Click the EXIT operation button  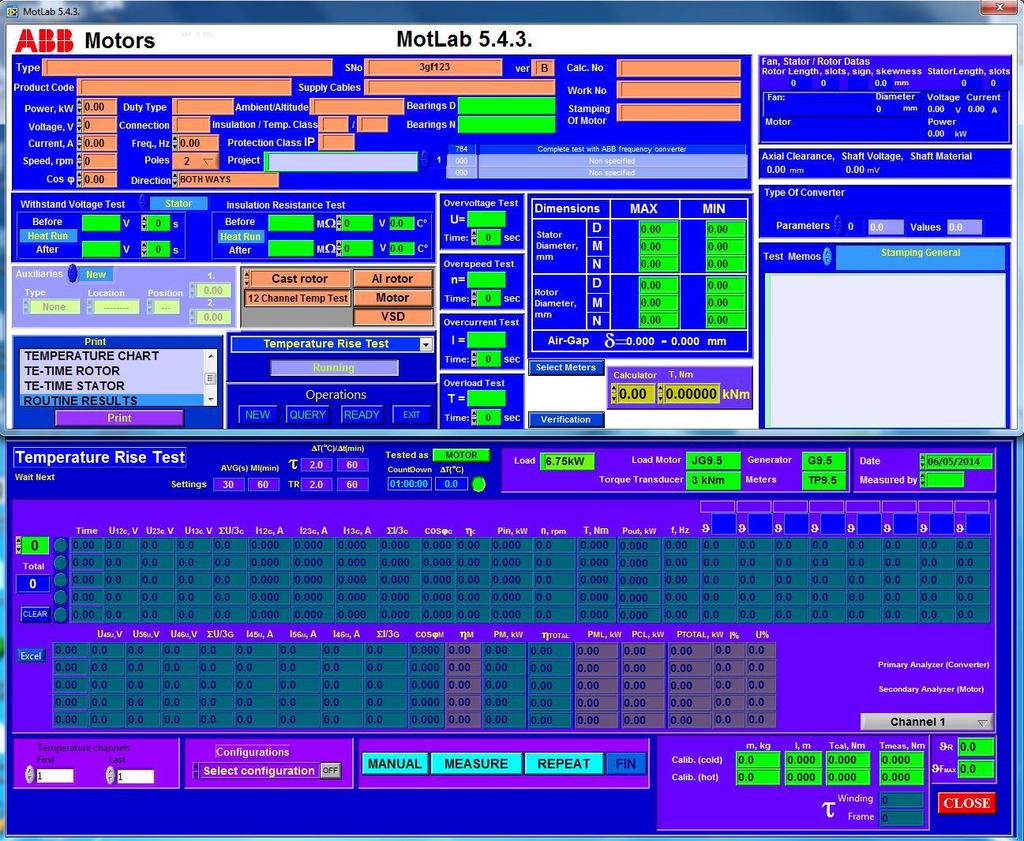pyautogui.click(x=411, y=415)
